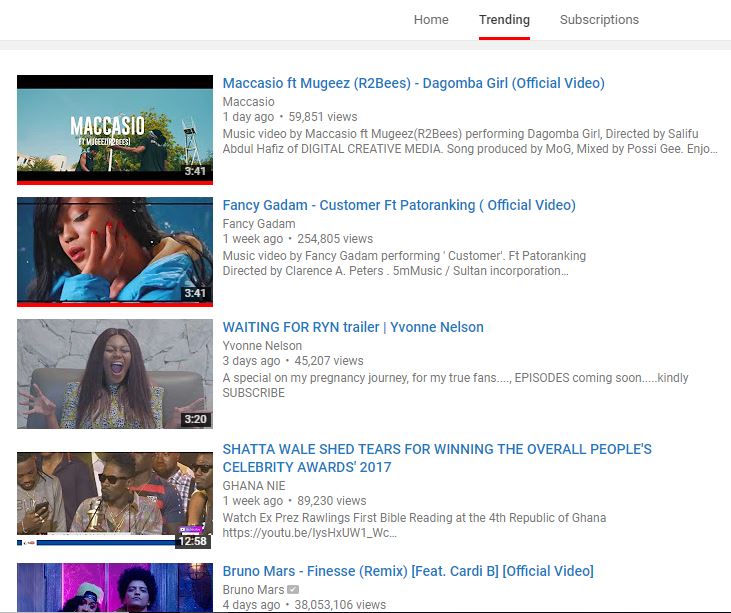Click the Maccasio Dagomba Girl thumbnail

point(115,130)
